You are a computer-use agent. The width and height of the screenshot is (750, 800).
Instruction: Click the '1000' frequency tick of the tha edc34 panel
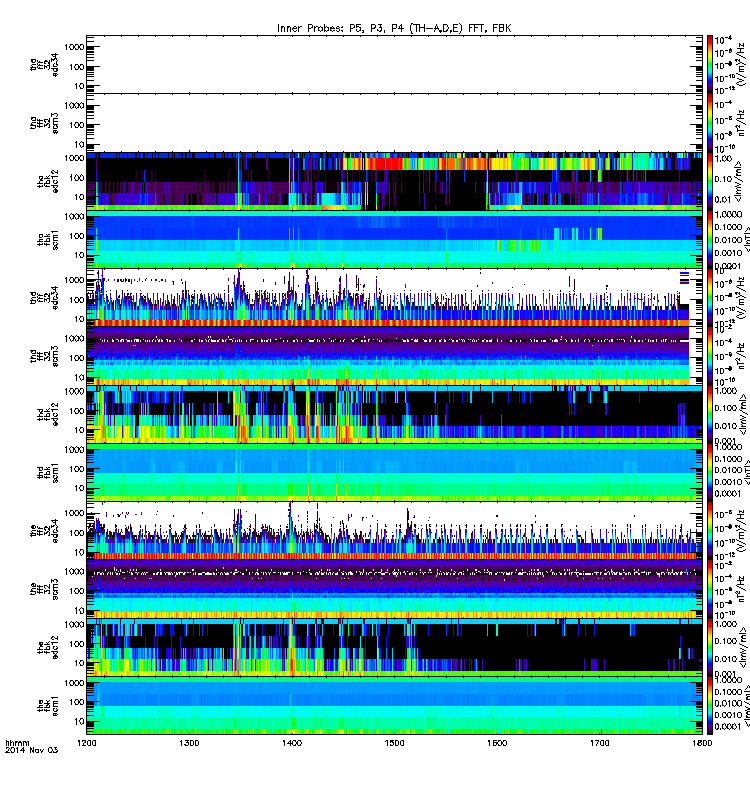point(74,47)
